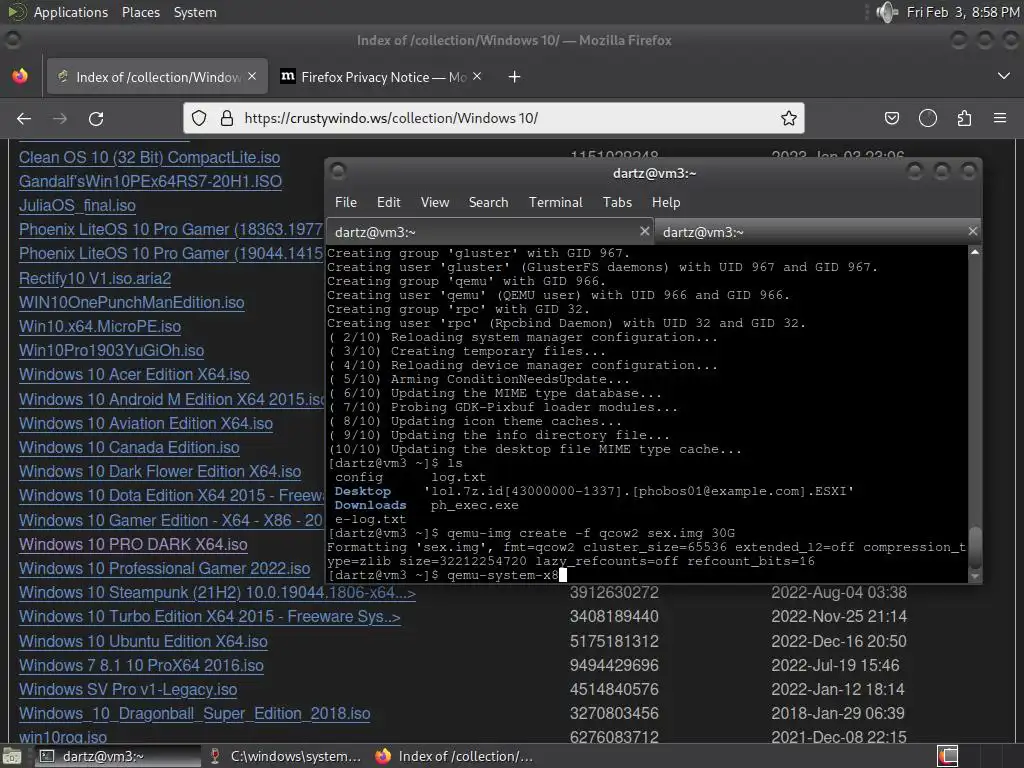This screenshot has height=768, width=1024.
Task: Switch to dartz@vm3 terminal in taskbar
Action: 118,756
